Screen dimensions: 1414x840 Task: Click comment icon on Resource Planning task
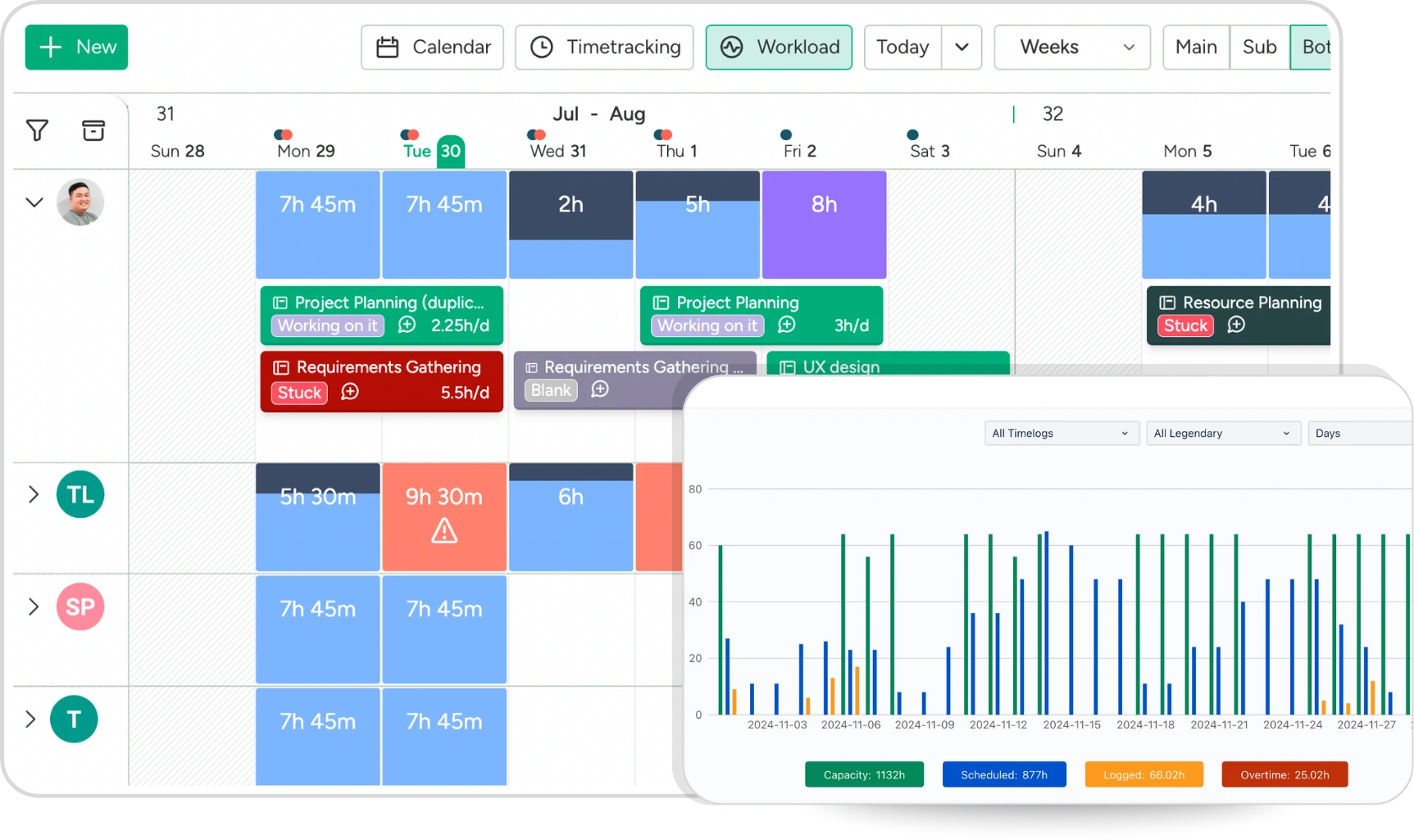tap(1236, 325)
